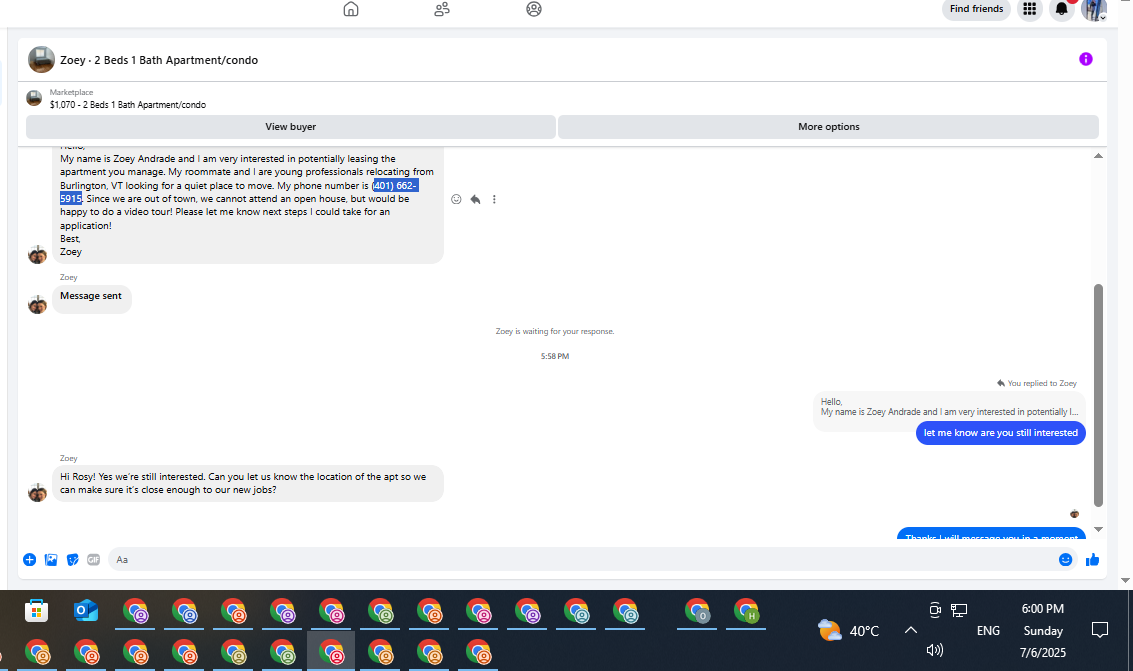The image size is (1133, 671).
Task: Click the Aa message input field
Action: click(x=582, y=560)
